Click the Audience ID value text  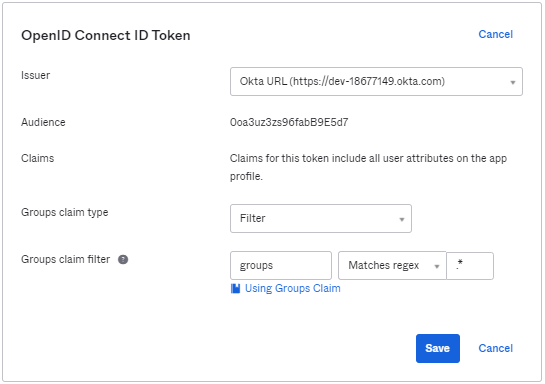pos(289,122)
